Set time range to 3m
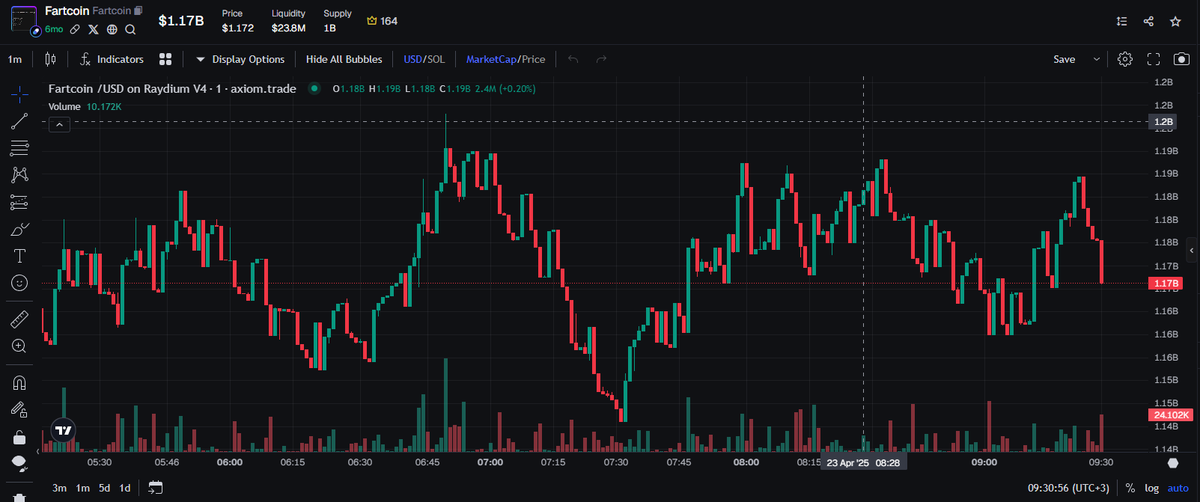1200x502 pixels. [x=59, y=488]
